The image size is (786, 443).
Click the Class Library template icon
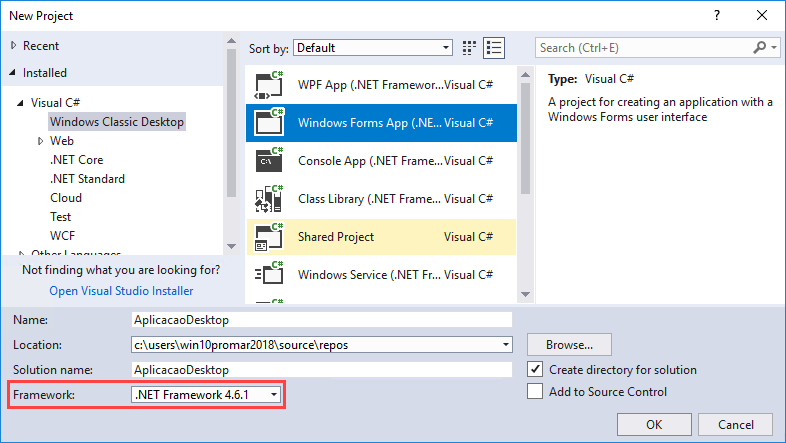[269, 199]
